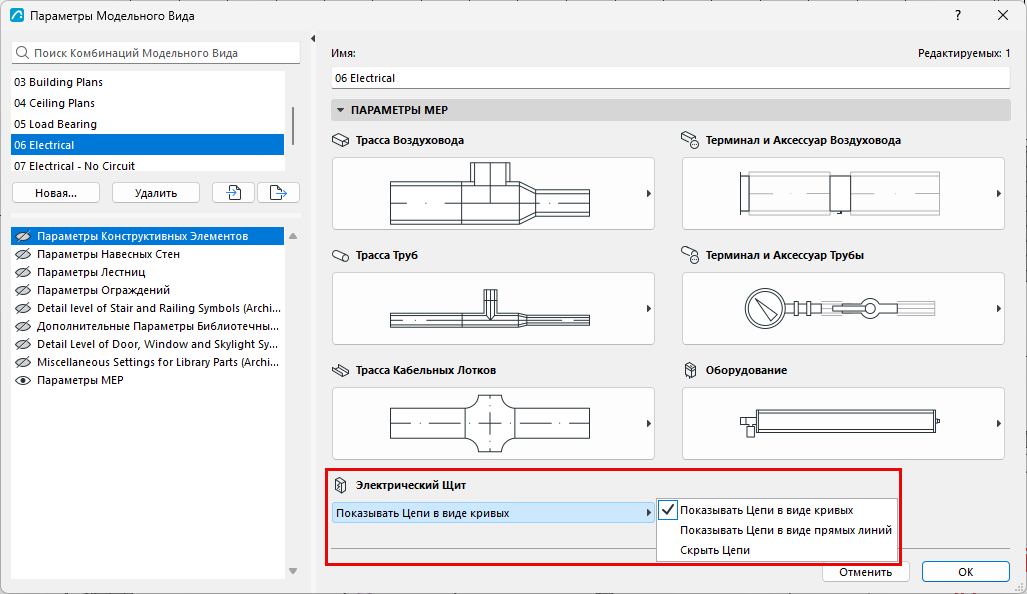Select 03 Building Plans combination
Image resolution: width=1027 pixels, height=594 pixels.
coord(147,82)
